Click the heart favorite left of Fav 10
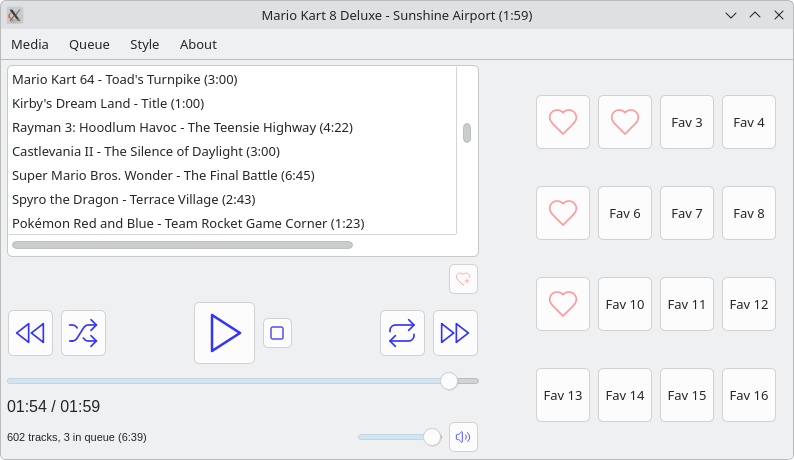Screen dimensions: 794x460 click(x=563, y=304)
